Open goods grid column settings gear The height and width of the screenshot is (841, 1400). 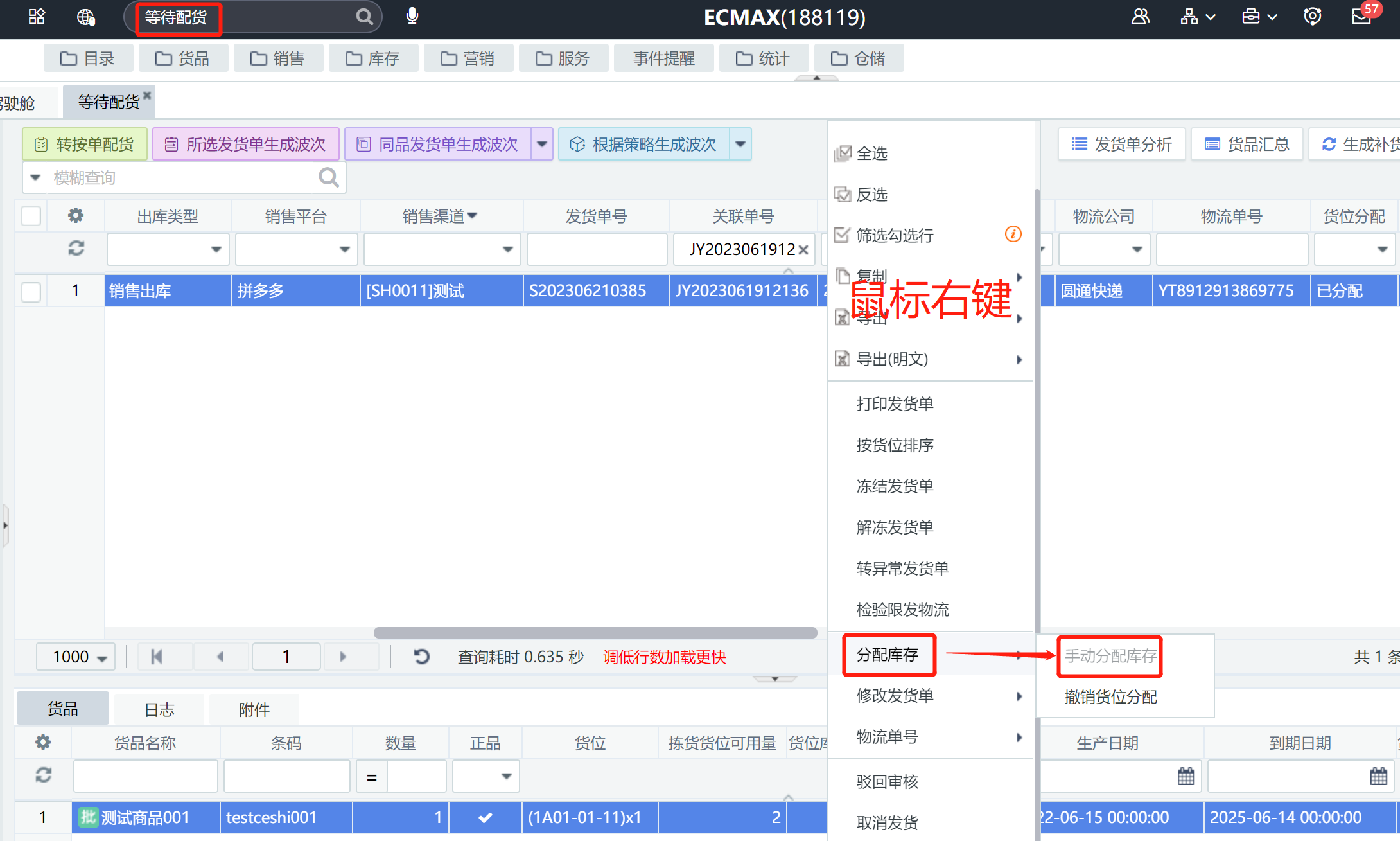43,743
